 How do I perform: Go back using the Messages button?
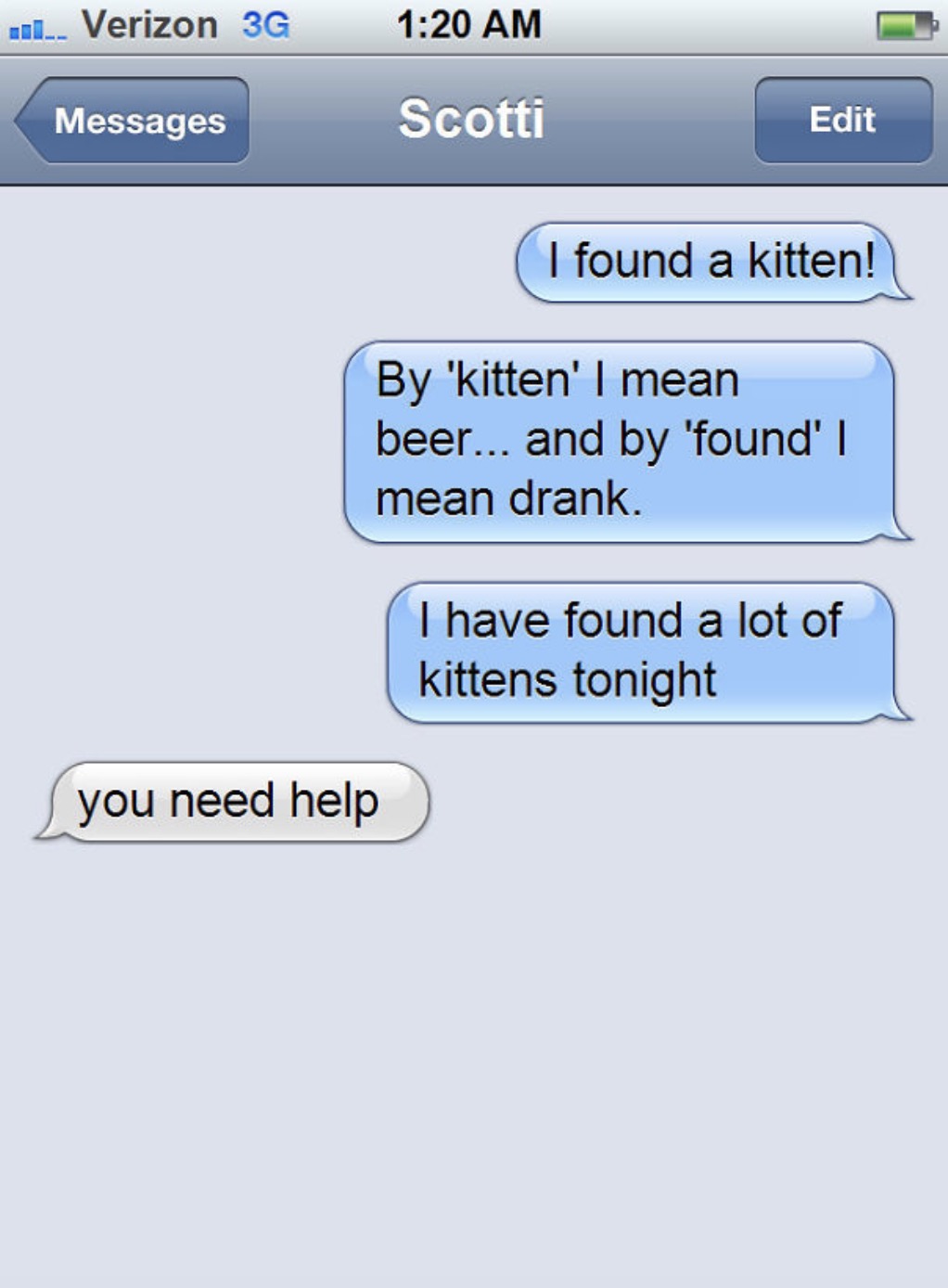coord(132,121)
